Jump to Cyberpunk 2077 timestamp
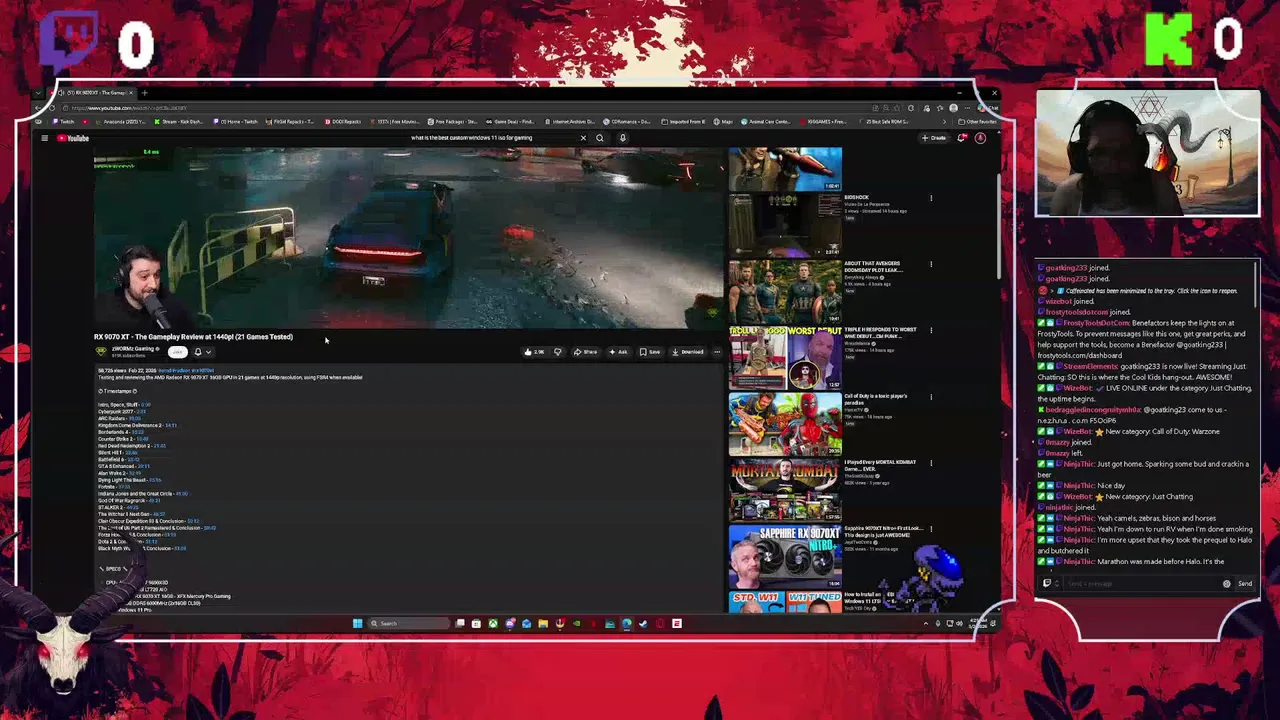The height and width of the screenshot is (720, 1280). pos(141,411)
